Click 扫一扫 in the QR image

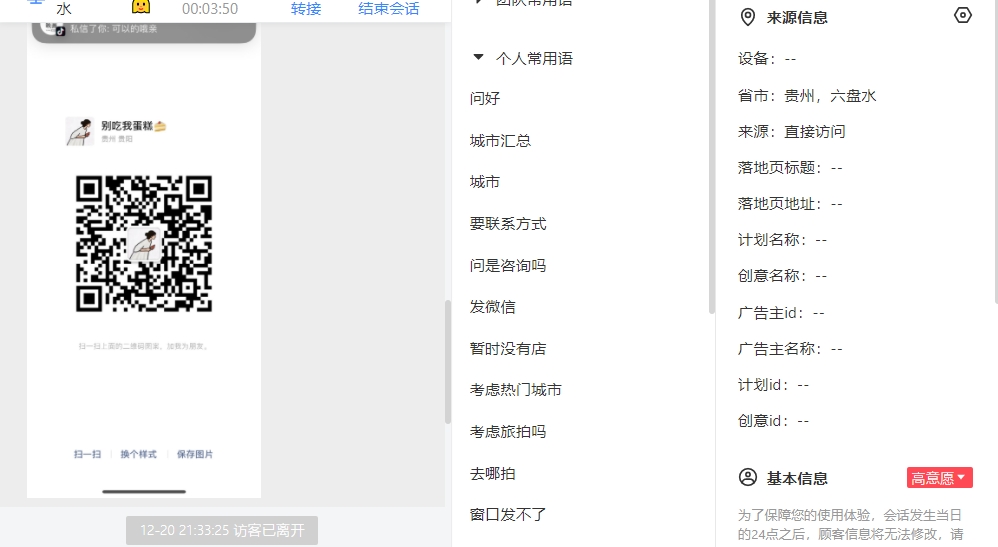click(87, 454)
